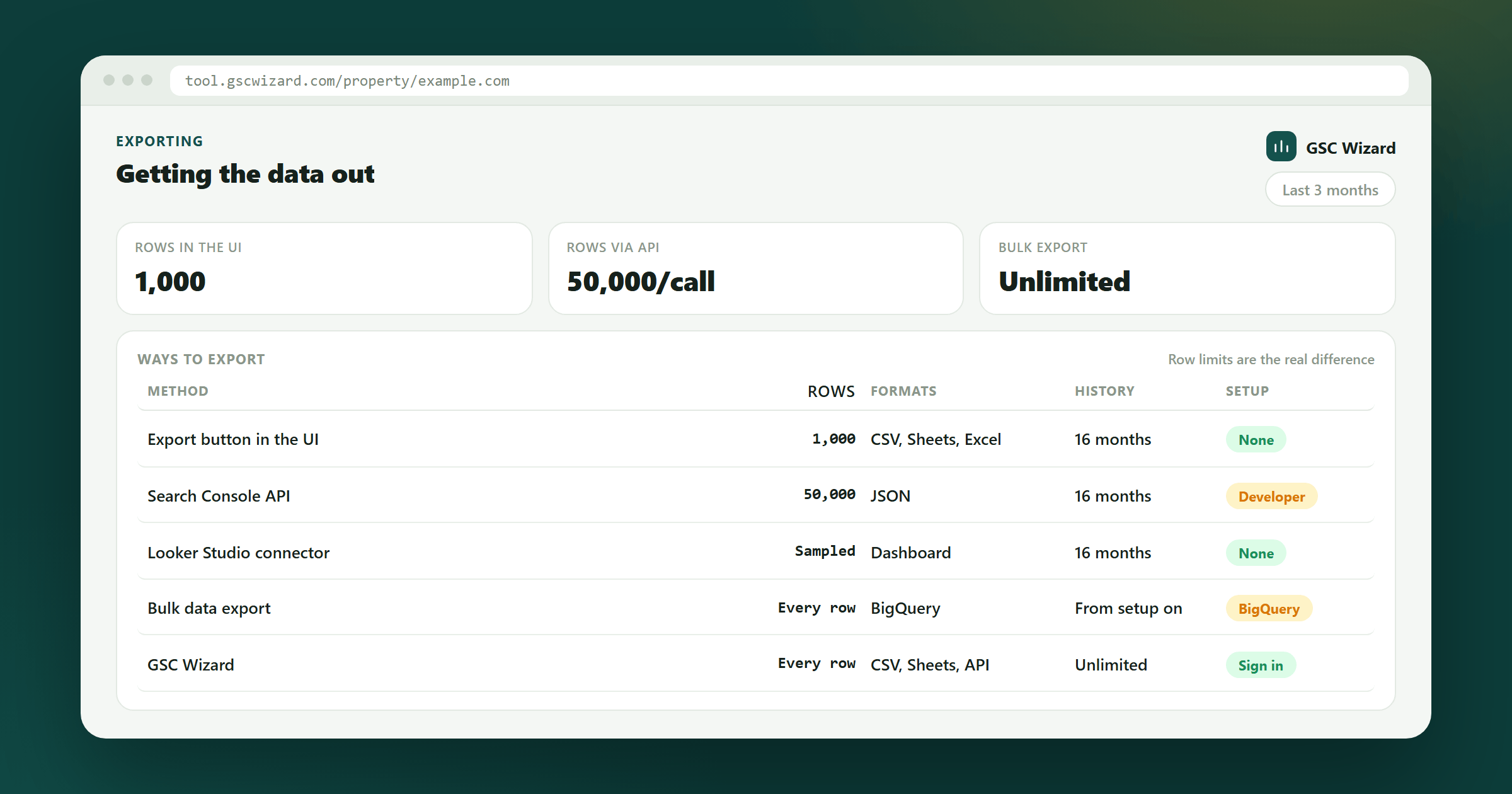Screen dimensions: 1512x794
Task: Click the BigQuery setup badge
Action: point(1269,609)
